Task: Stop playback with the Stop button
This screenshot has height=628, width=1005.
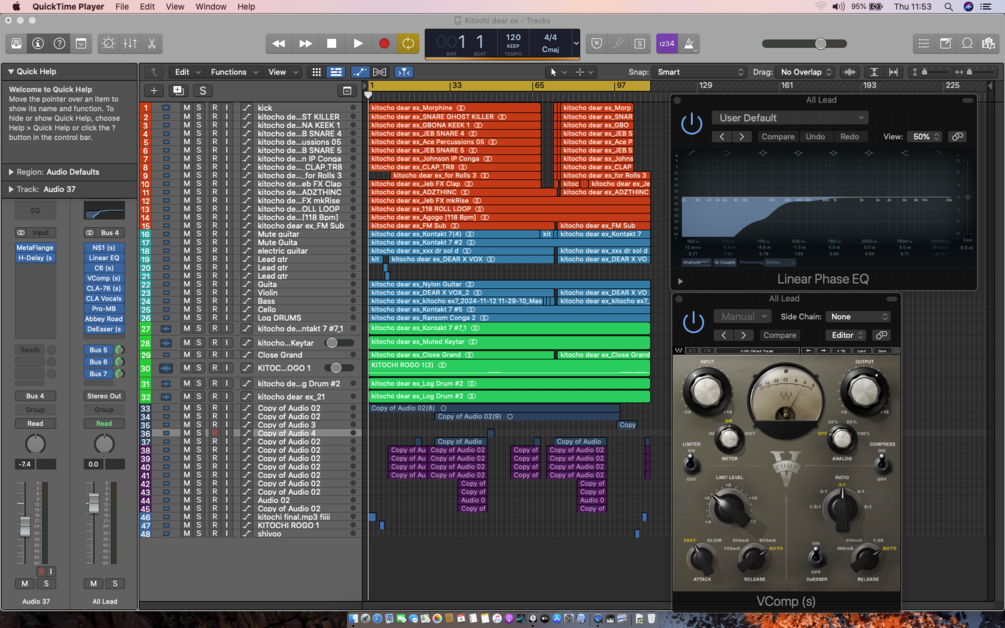Action: click(331, 44)
